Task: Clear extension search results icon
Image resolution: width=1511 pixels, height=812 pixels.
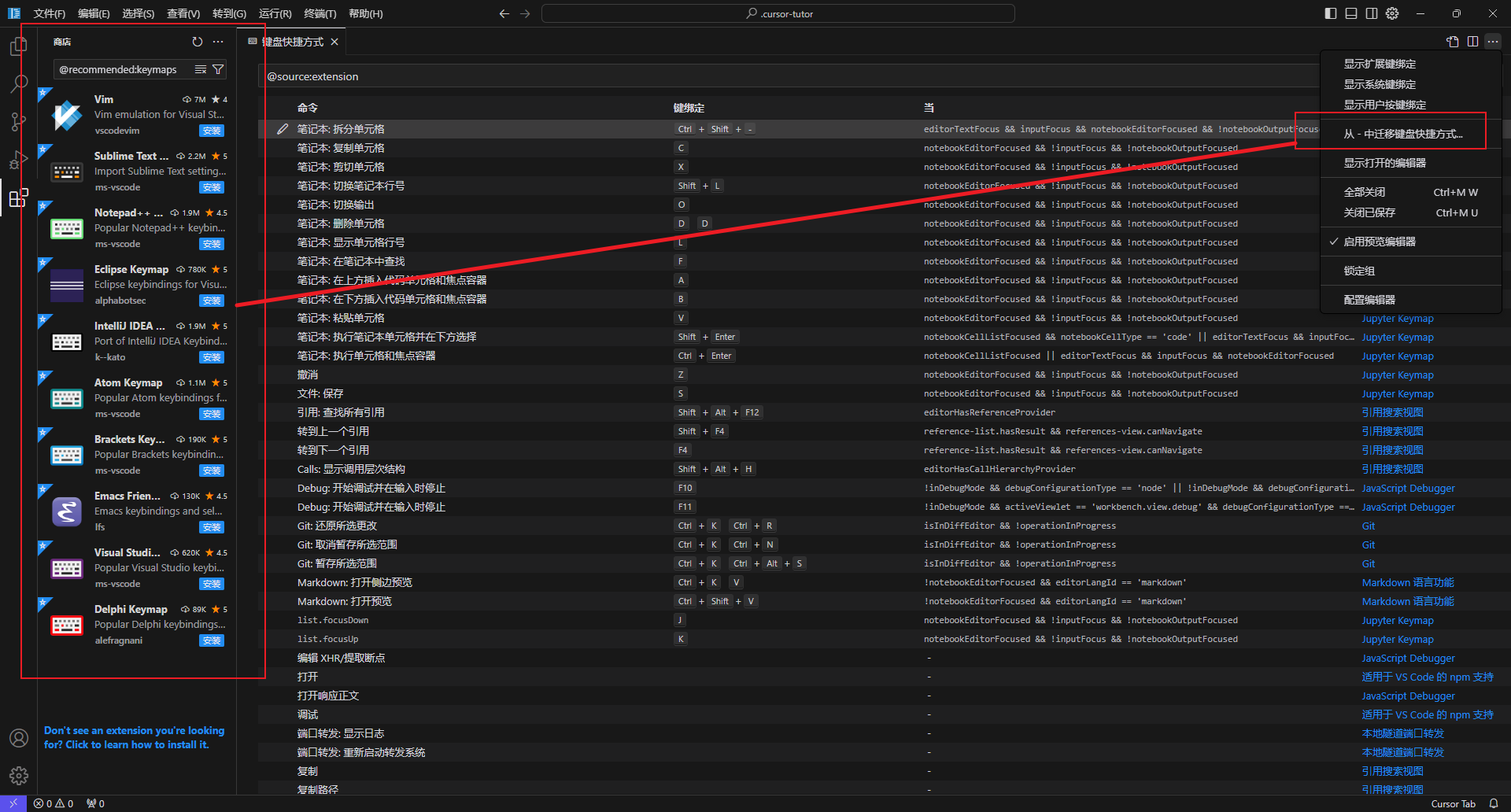Action: (201, 70)
